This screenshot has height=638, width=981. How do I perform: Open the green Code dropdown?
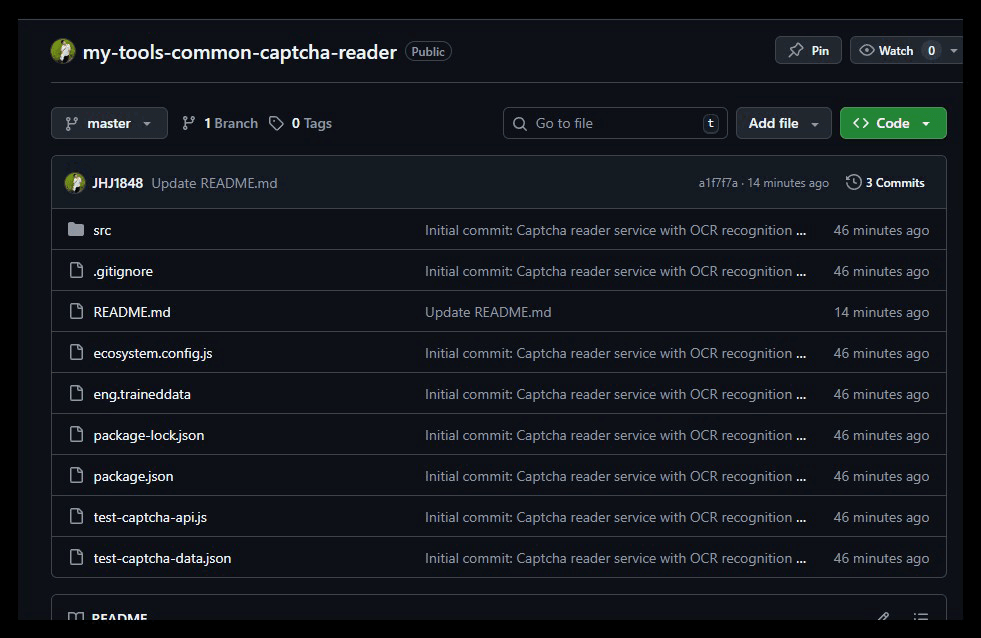click(892, 123)
